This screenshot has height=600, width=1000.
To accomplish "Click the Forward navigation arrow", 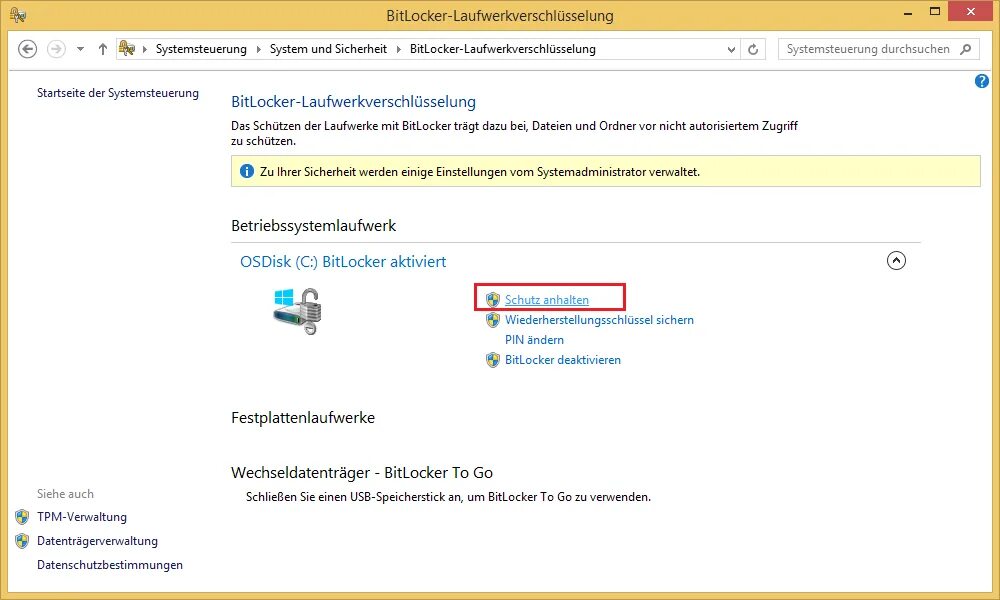I will [x=56, y=49].
